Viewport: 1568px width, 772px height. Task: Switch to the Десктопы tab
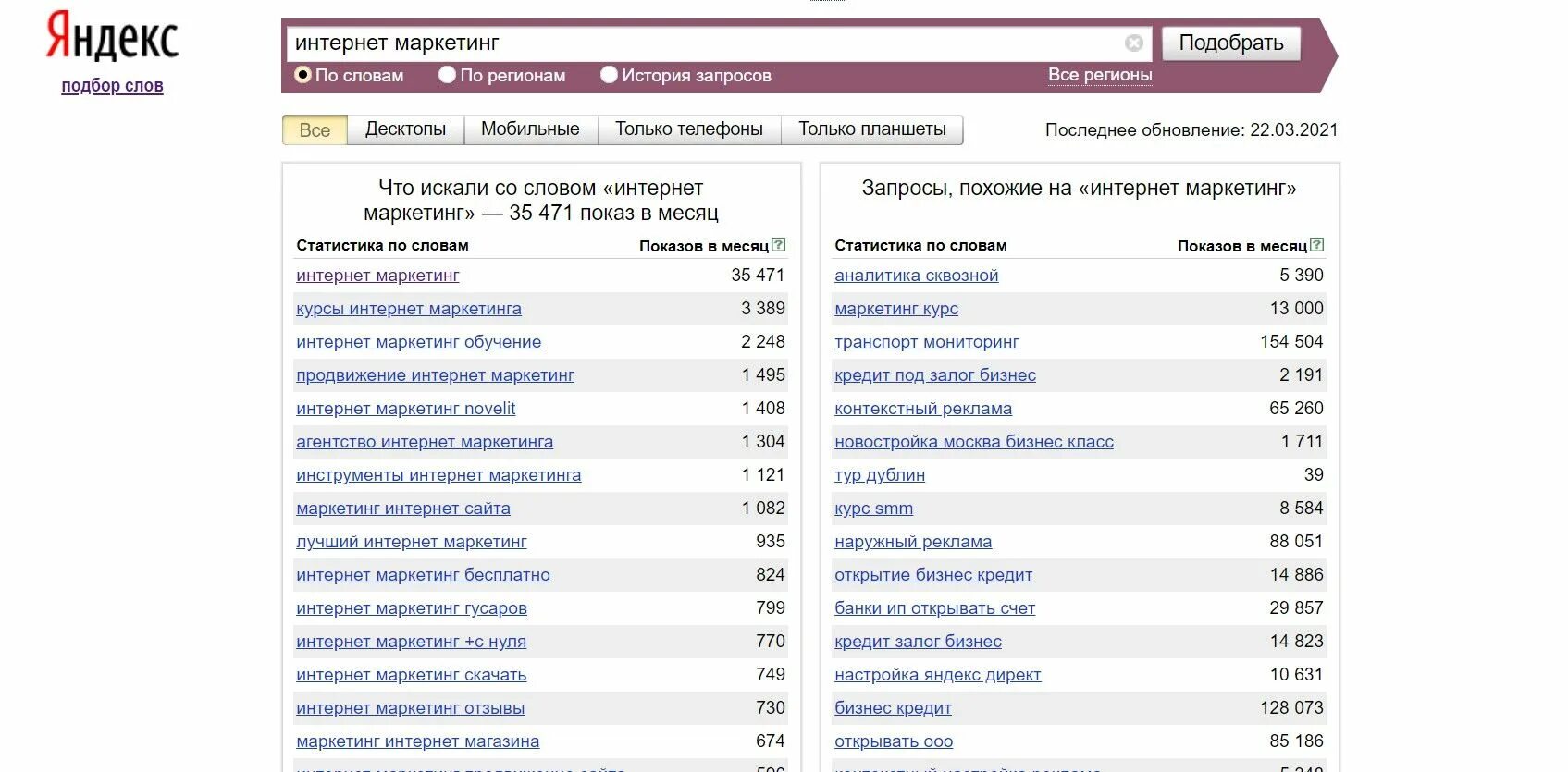405,129
